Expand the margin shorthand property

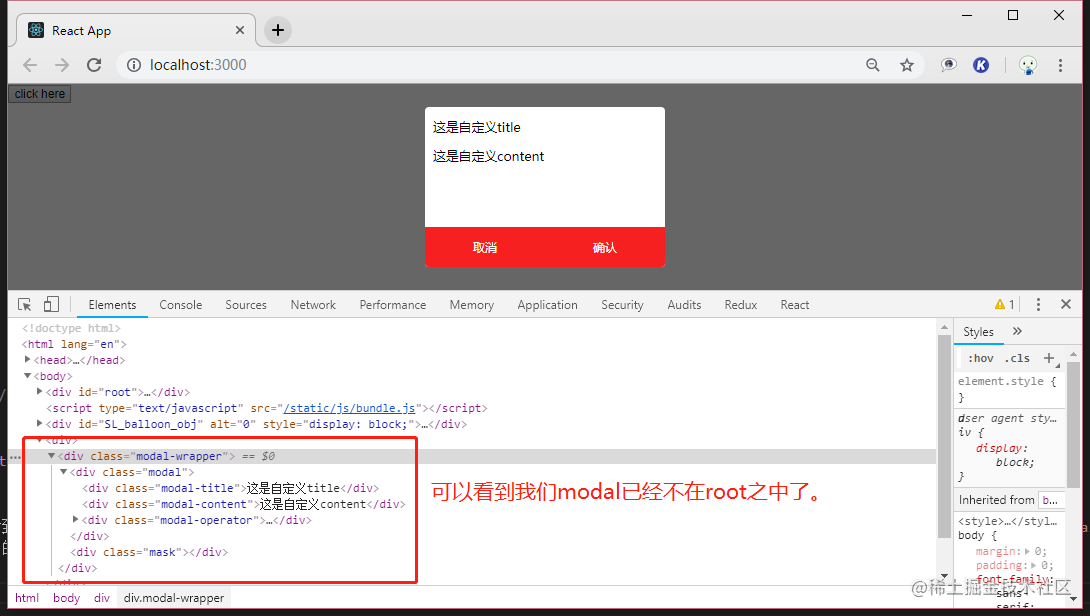pyautogui.click(x=1027, y=551)
